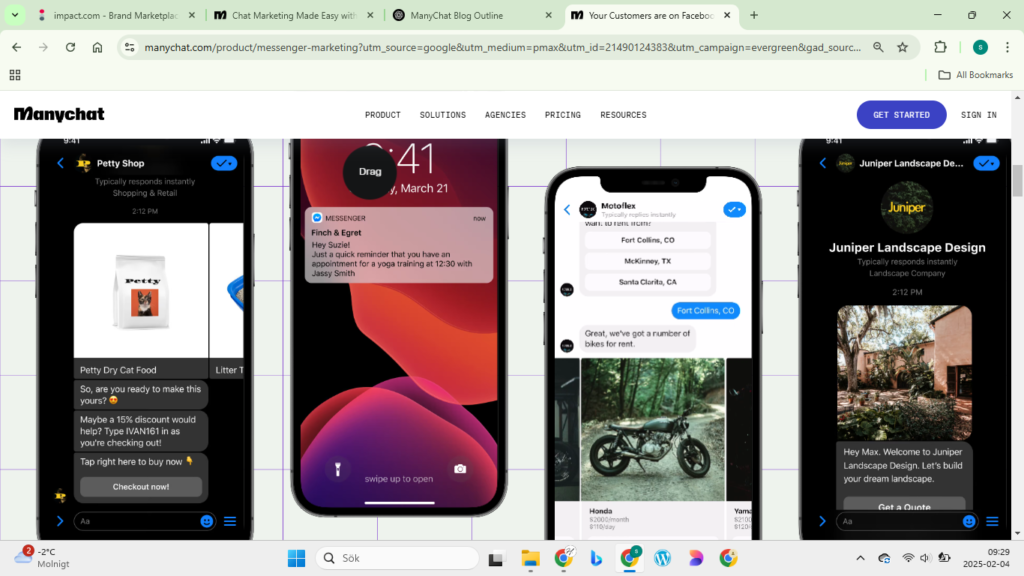The height and width of the screenshot is (576, 1024).
Task: Tap the emoji icon in Juniper chat
Action: [x=969, y=521]
